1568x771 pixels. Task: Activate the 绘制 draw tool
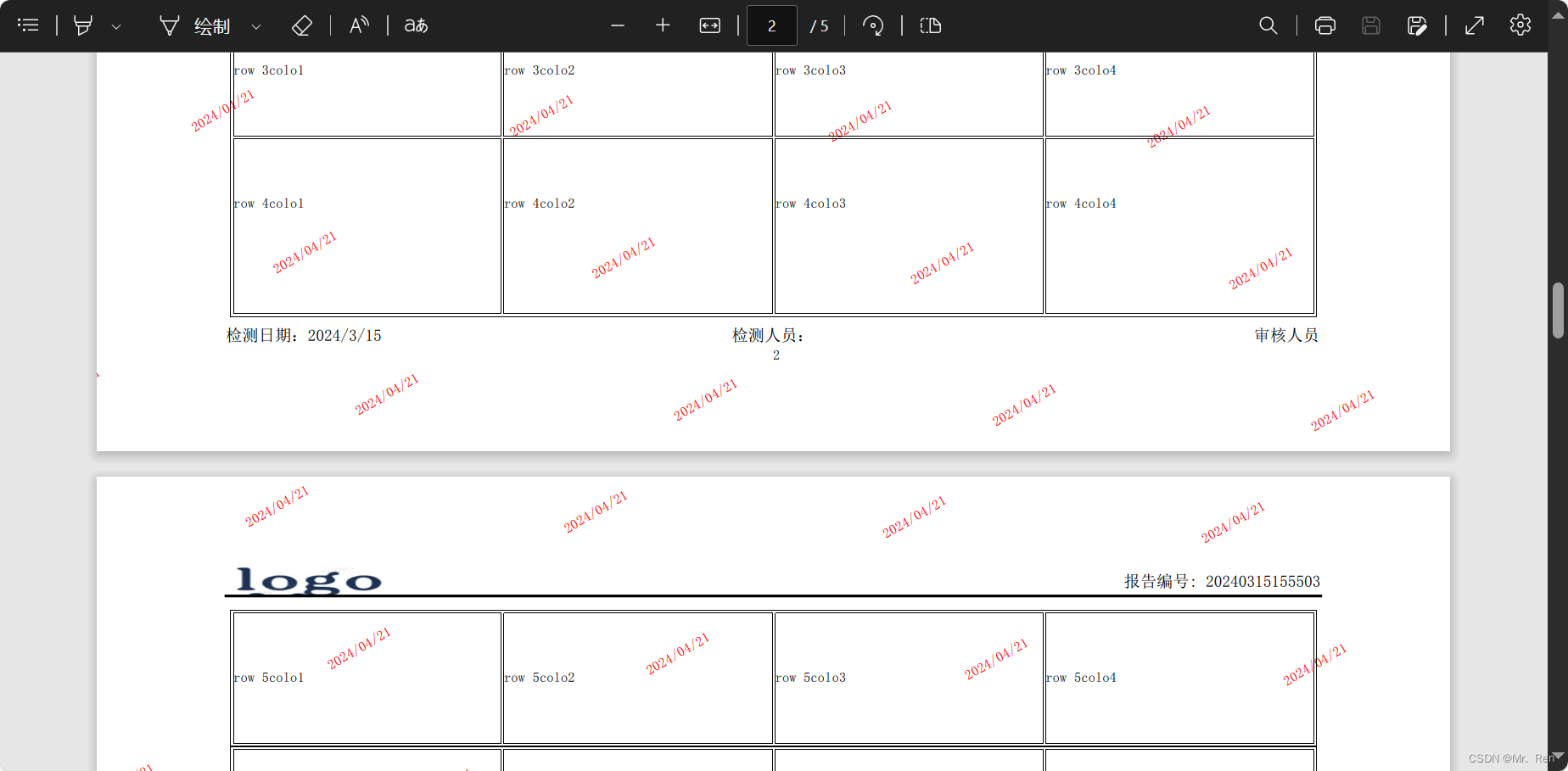194,26
